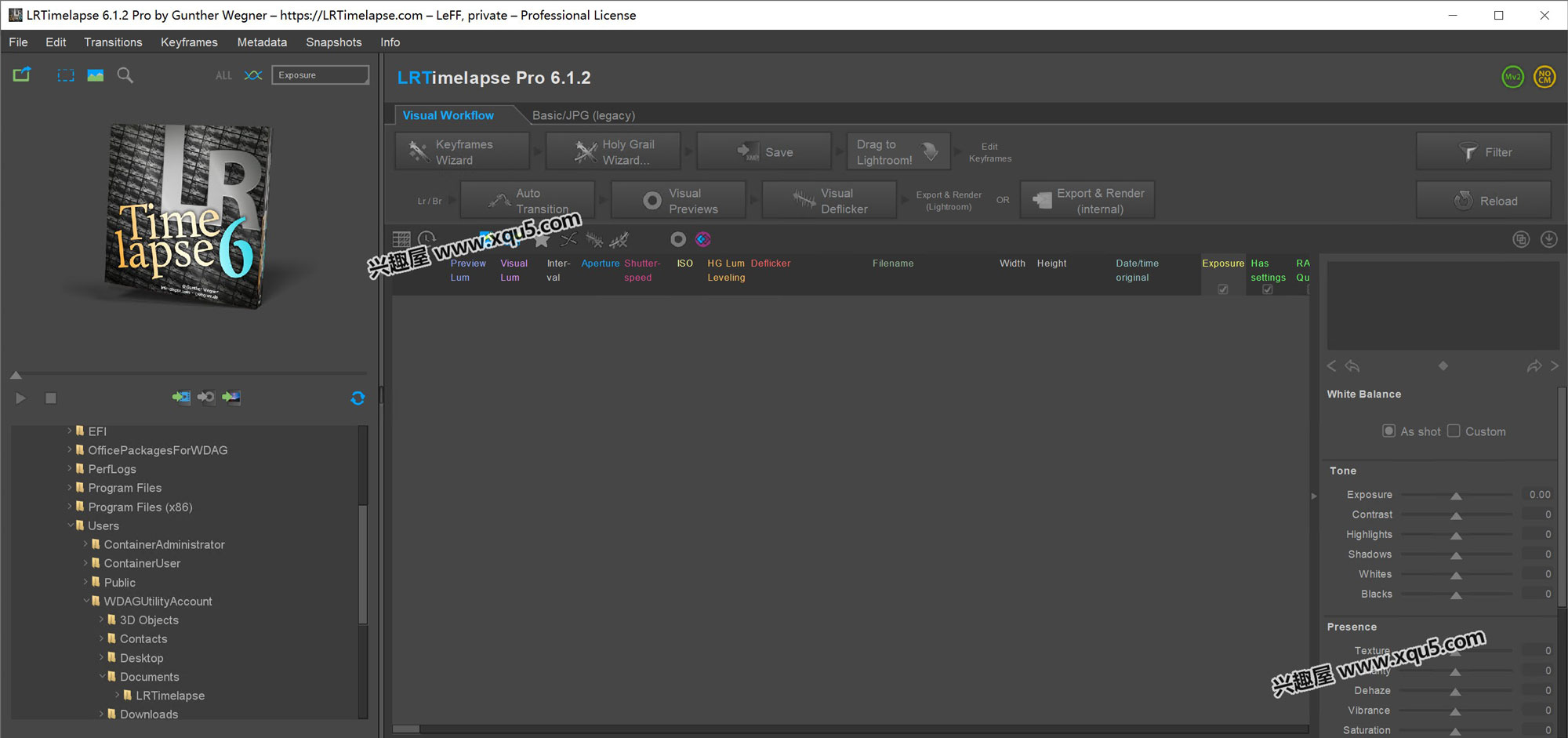
Task: Click the blue refresh arrows icon
Action: pyautogui.click(x=358, y=398)
